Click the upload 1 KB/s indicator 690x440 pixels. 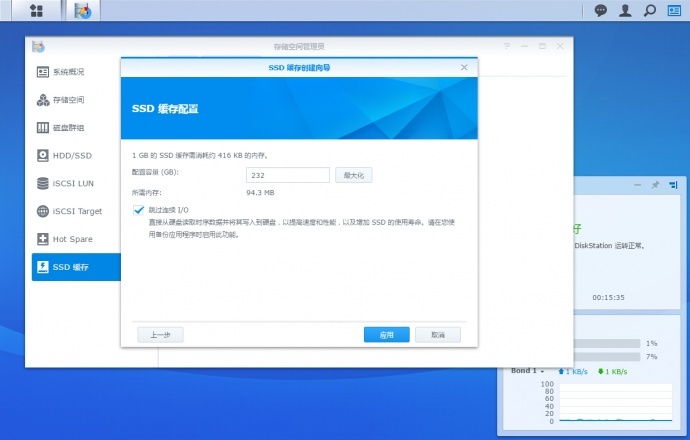[573, 371]
